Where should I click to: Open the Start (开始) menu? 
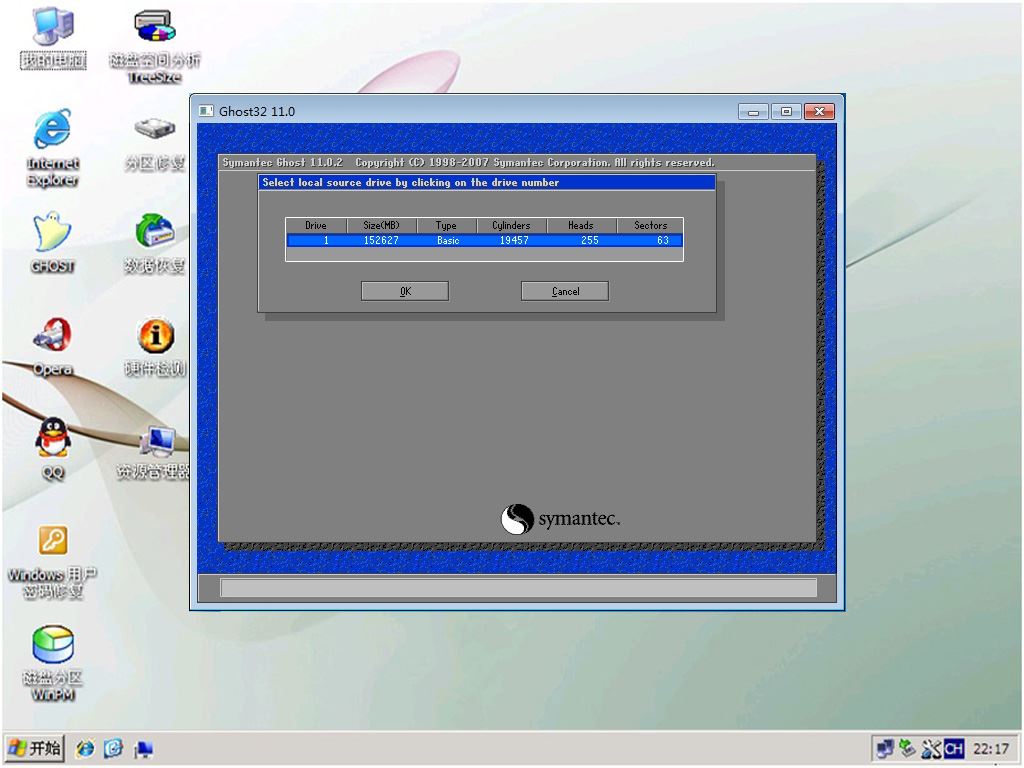tap(35, 748)
